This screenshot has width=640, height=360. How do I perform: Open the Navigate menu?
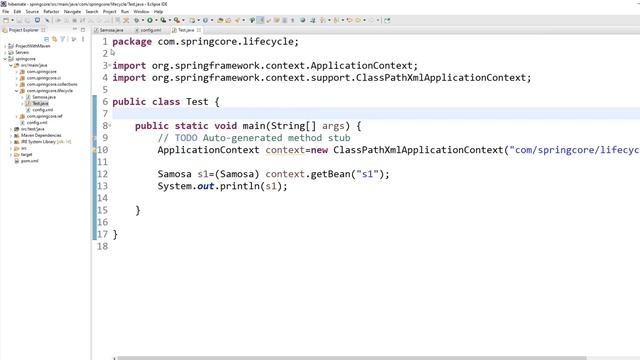[72, 12]
